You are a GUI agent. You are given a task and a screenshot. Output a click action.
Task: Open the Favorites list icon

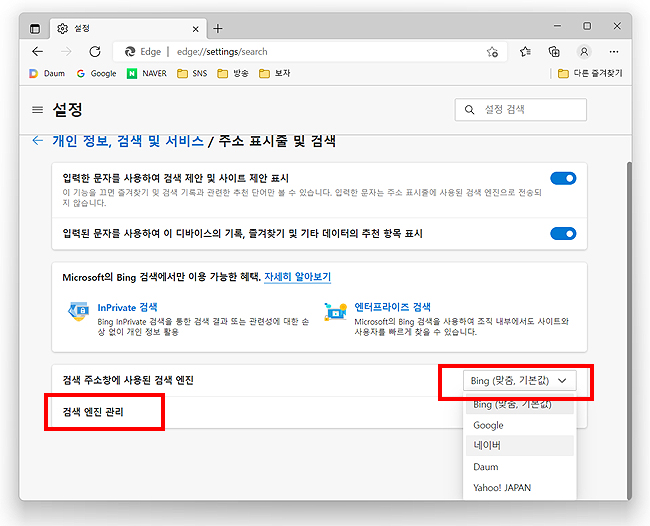coord(525,51)
